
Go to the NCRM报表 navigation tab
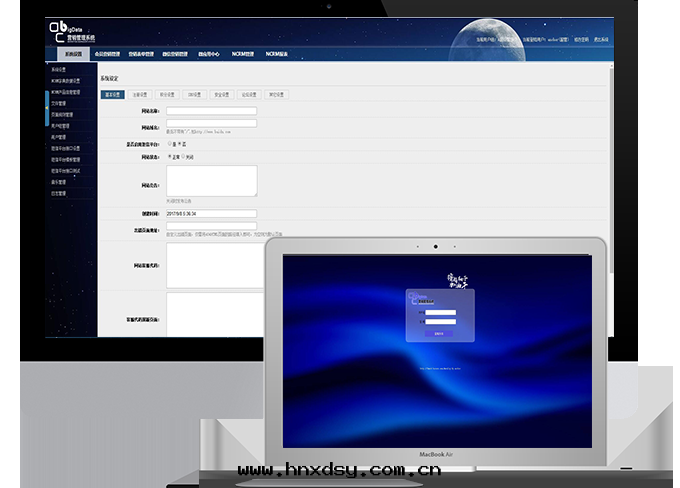(x=276, y=53)
